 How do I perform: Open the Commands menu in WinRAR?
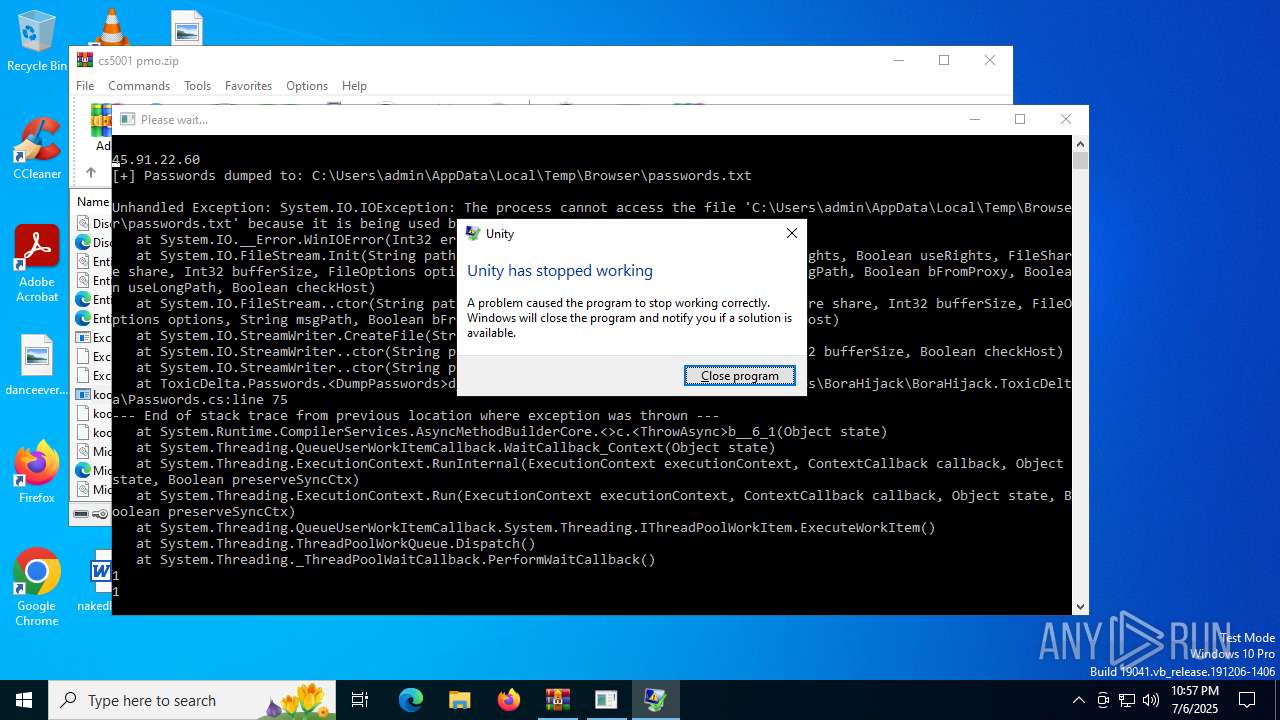click(x=139, y=86)
